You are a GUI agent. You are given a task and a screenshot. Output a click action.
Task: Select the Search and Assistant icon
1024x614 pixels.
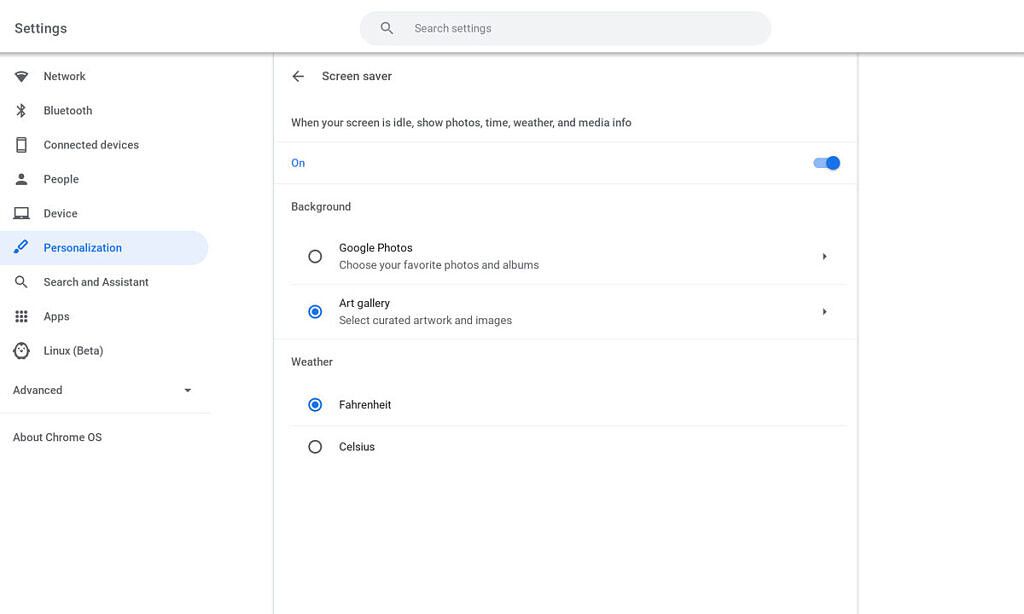[x=21, y=281]
